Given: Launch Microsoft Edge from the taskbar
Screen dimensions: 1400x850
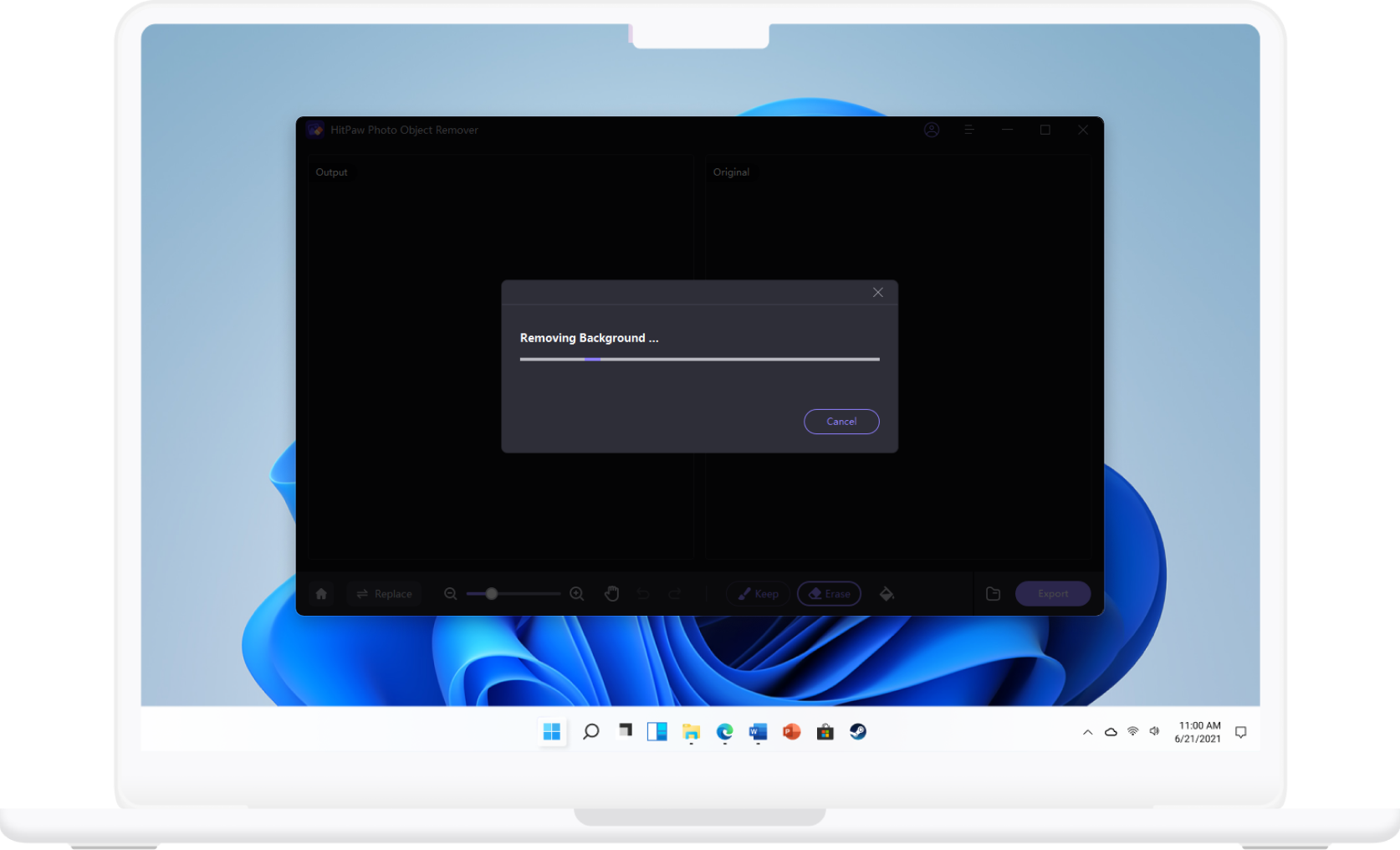Looking at the screenshot, I should 724,731.
